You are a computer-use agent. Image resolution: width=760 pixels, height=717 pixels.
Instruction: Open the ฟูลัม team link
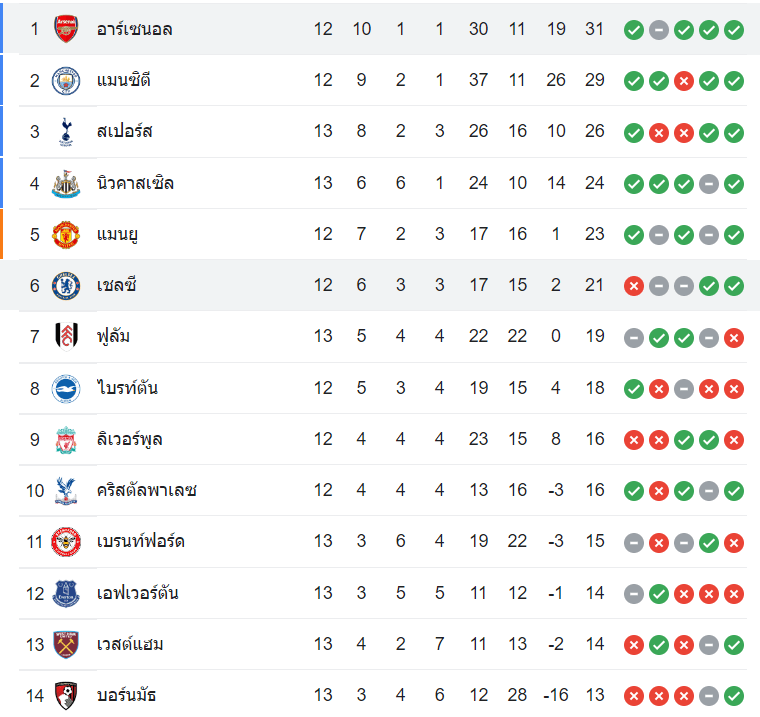[113, 337]
